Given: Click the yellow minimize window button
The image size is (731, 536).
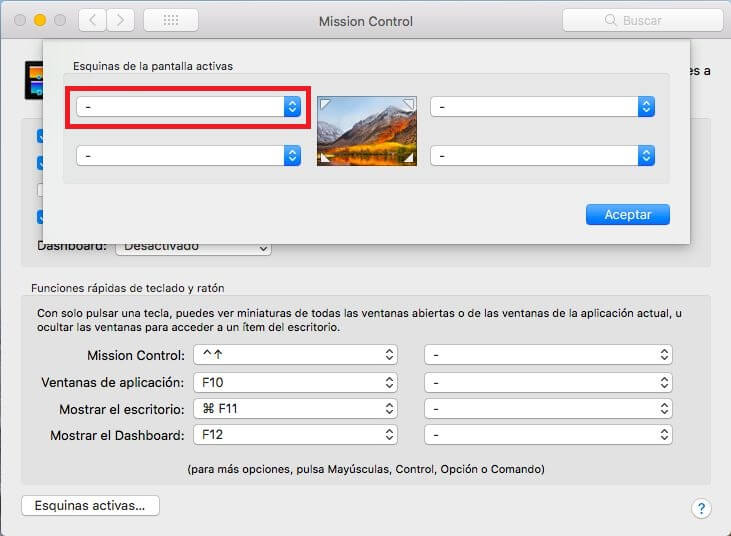Looking at the screenshot, I should (40, 20).
